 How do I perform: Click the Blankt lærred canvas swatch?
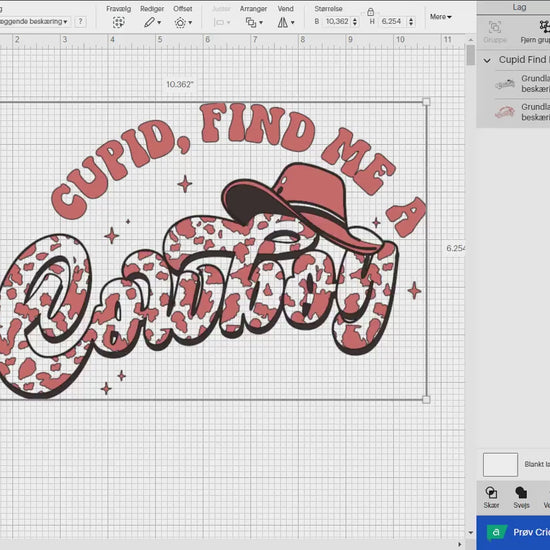coord(500,464)
